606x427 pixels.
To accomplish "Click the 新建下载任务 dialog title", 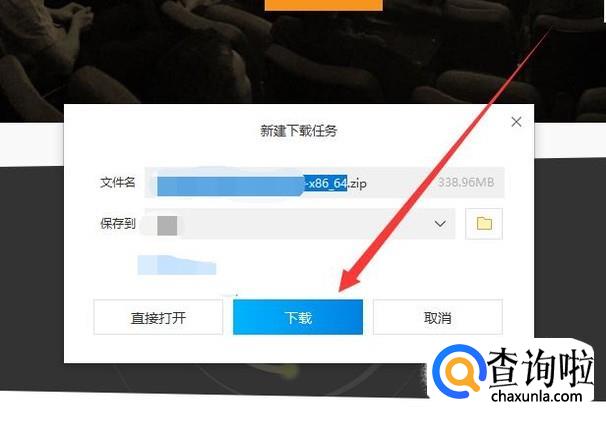I will tap(298, 131).
